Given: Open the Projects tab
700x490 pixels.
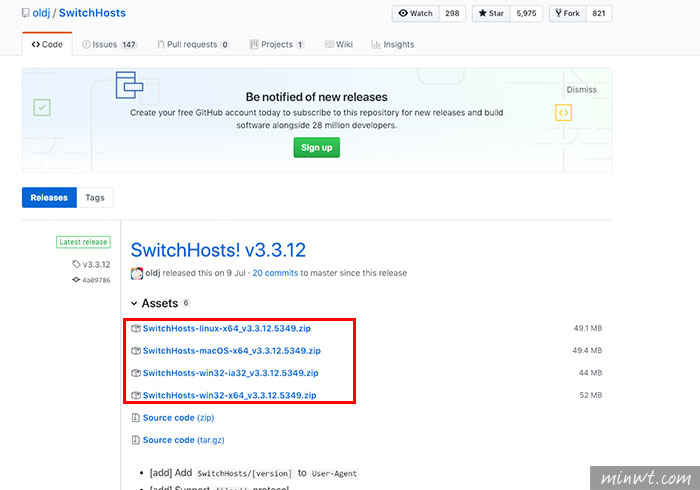Looking at the screenshot, I should tap(276, 44).
